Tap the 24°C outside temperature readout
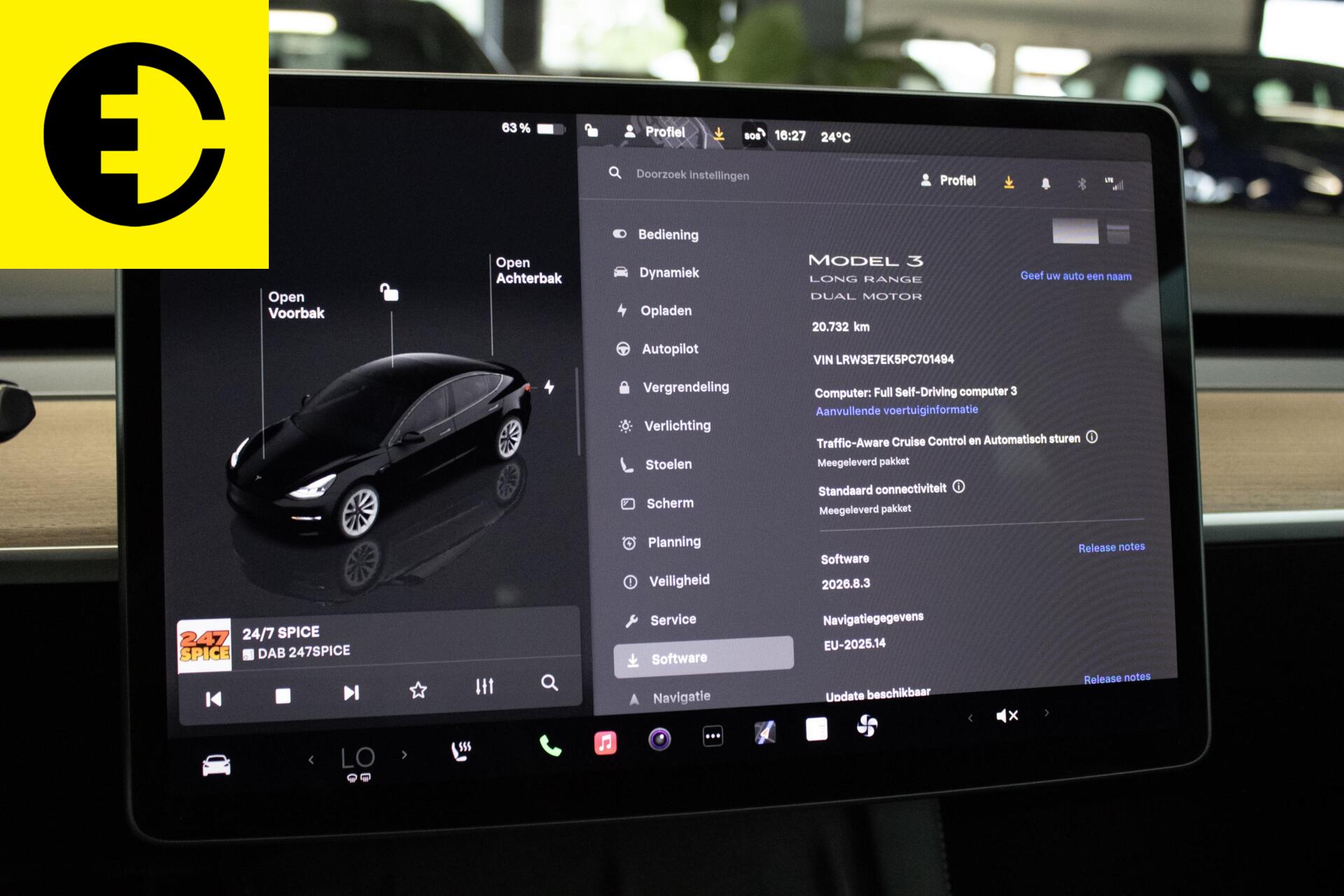 tap(836, 137)
